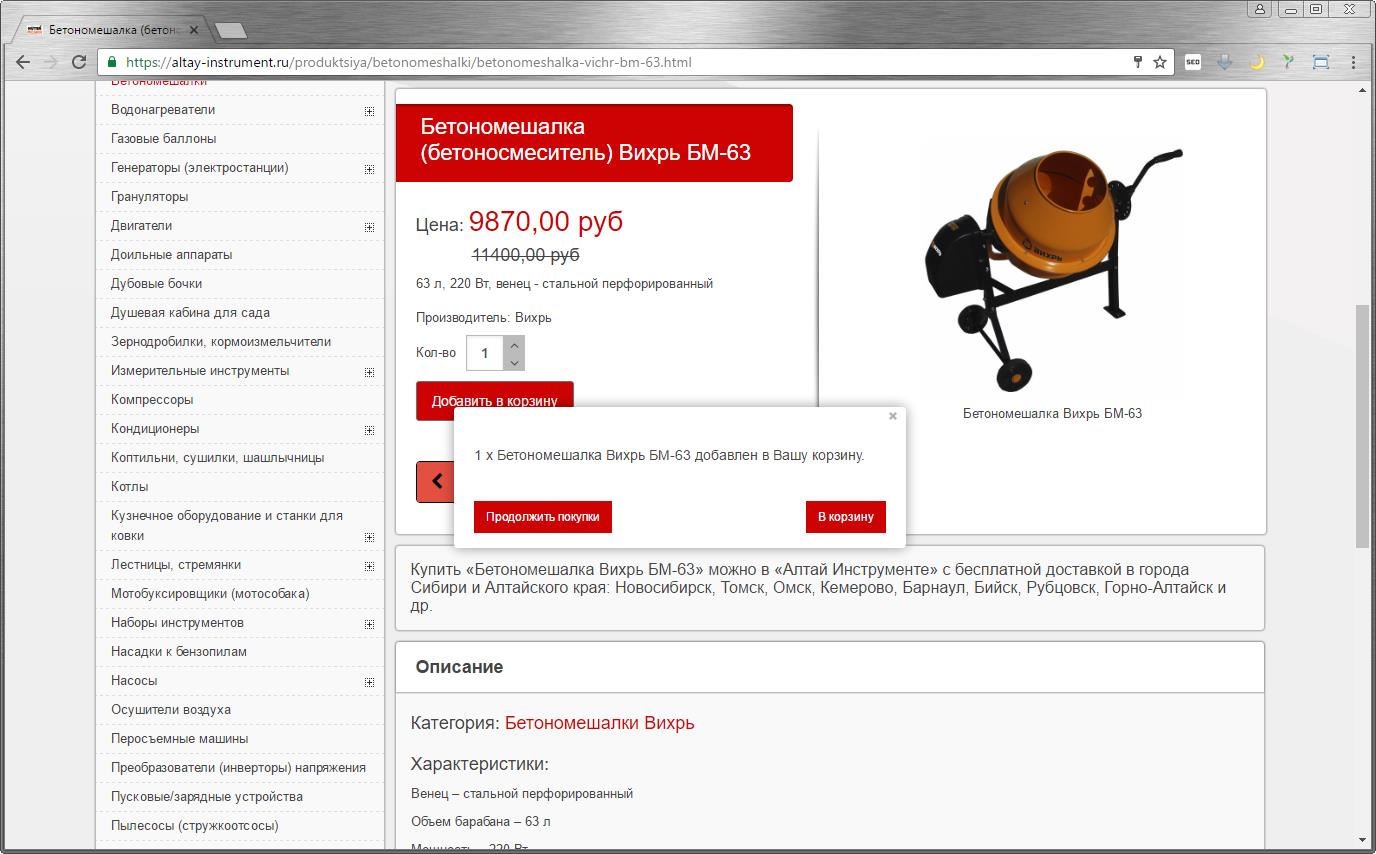Expand Насосы category
Image resolution: width=1376 pixels, height=854 pixels.
[369, 682]
